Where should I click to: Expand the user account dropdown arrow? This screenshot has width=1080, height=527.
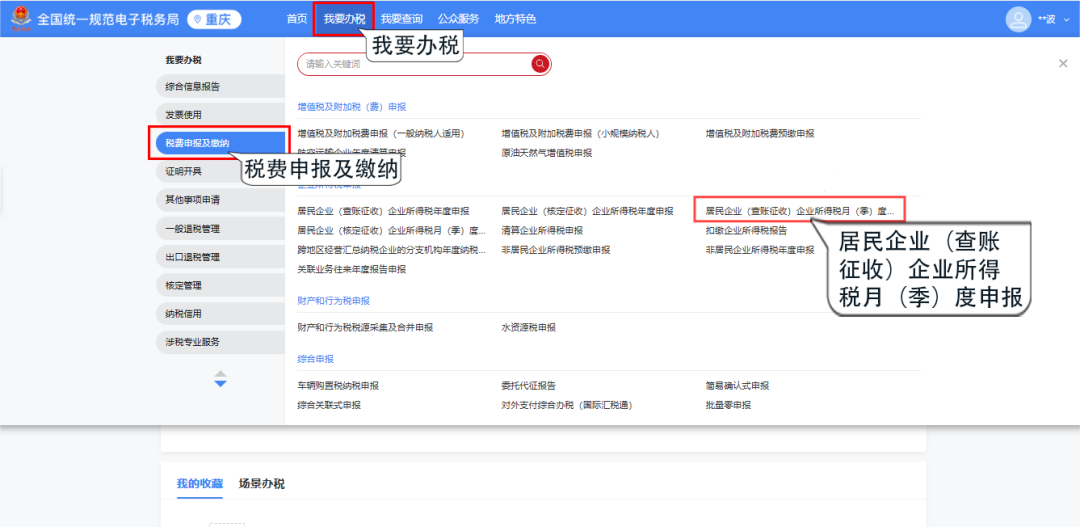click(x=1066, y=20)
